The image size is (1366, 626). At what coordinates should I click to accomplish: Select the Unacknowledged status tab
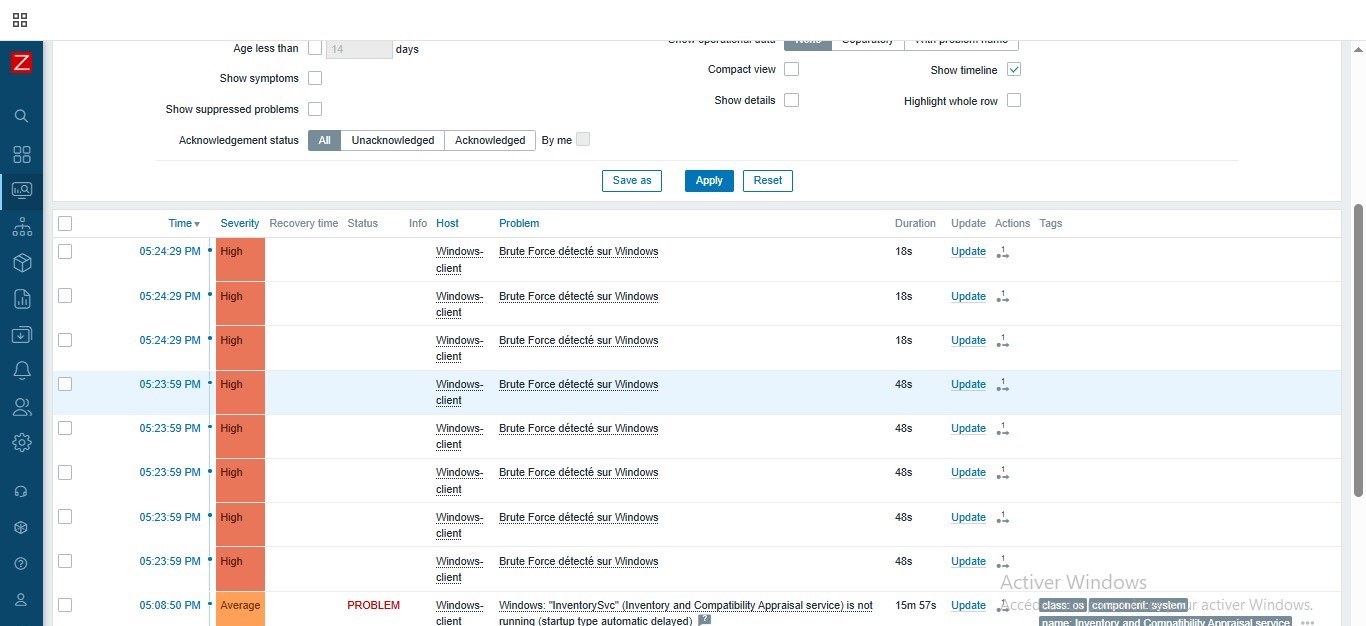(x=393, y=140)
